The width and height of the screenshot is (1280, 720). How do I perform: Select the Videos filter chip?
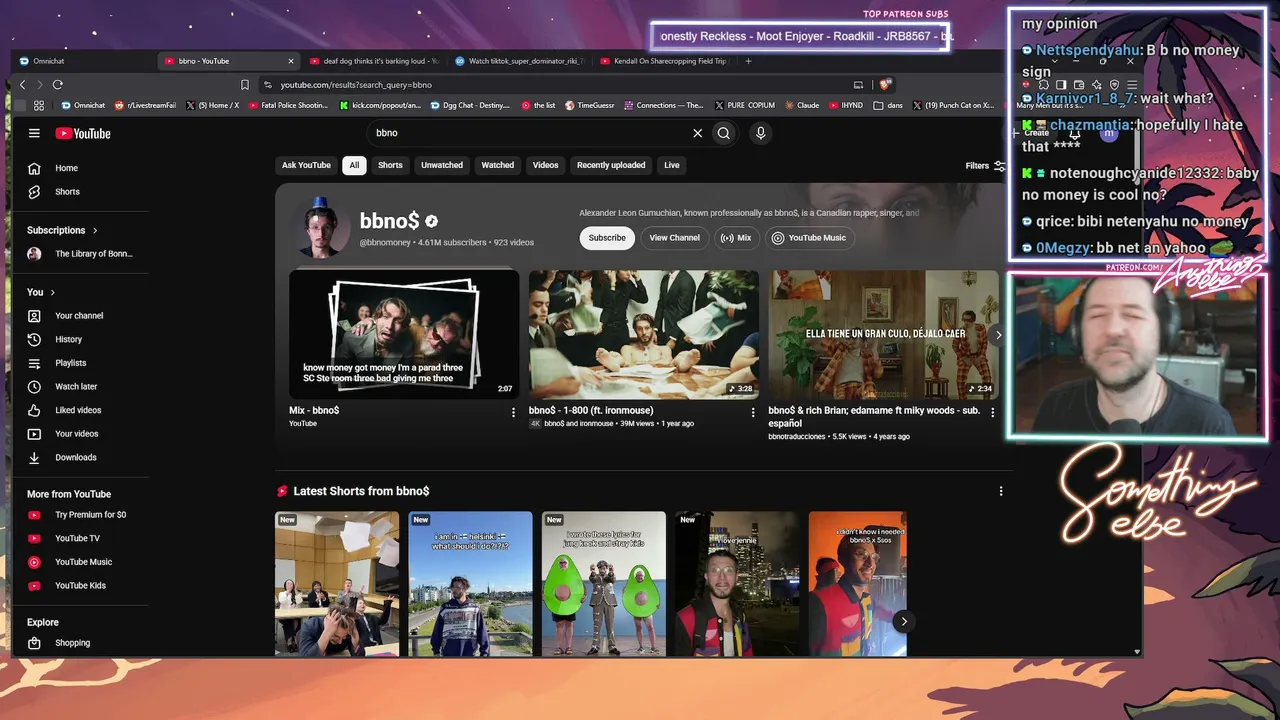coord(546,166)
